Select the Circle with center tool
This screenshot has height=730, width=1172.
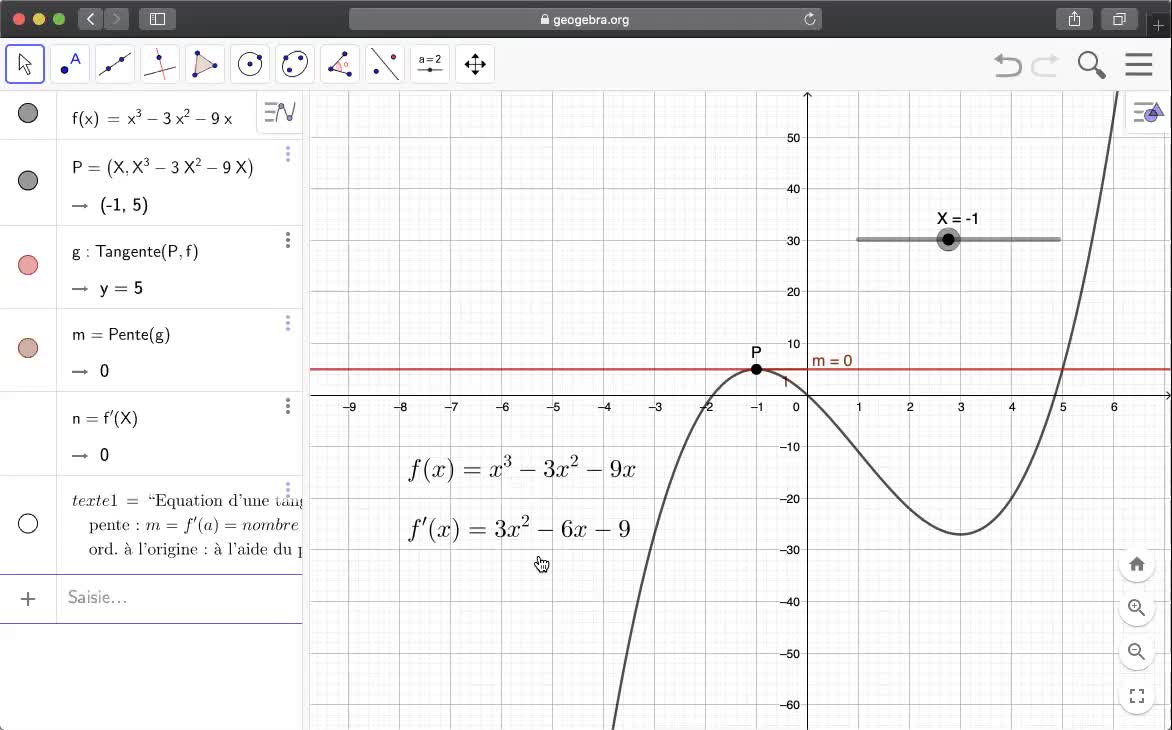coord(250,65)
